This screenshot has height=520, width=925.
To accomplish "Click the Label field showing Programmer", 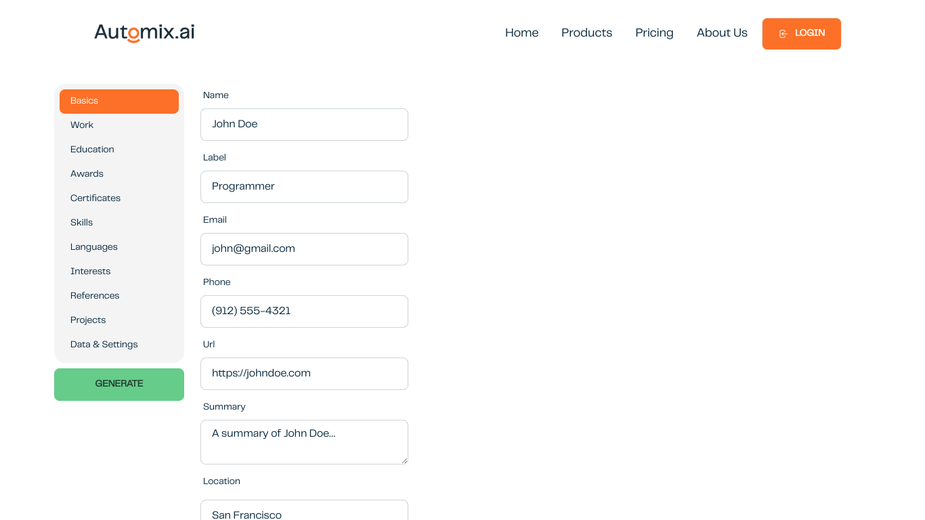I will point(304,187).
